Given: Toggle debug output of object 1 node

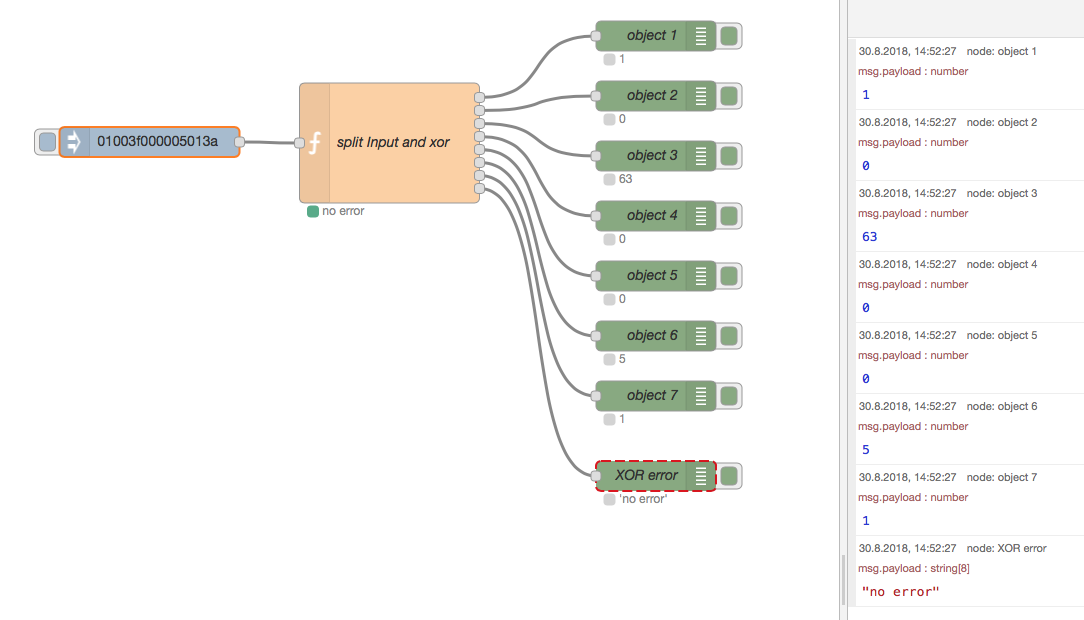Looking at the screenshot, I should (x=729, y=36).
